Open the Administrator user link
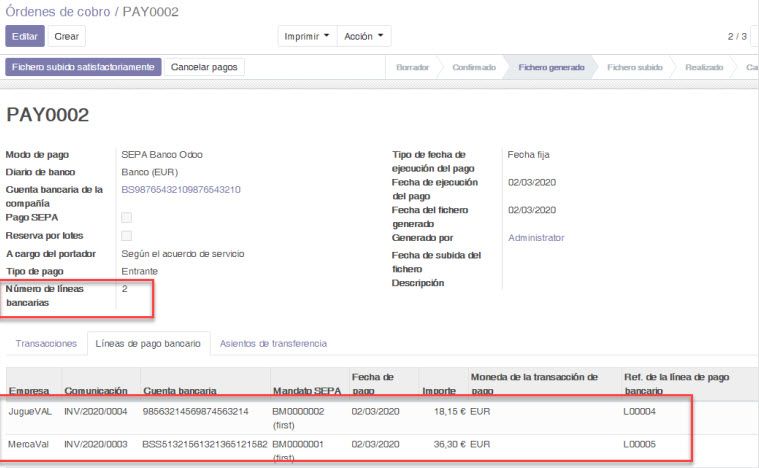Image resolution: width=759 pixels, height=468 pixels. tap(536, 238)
